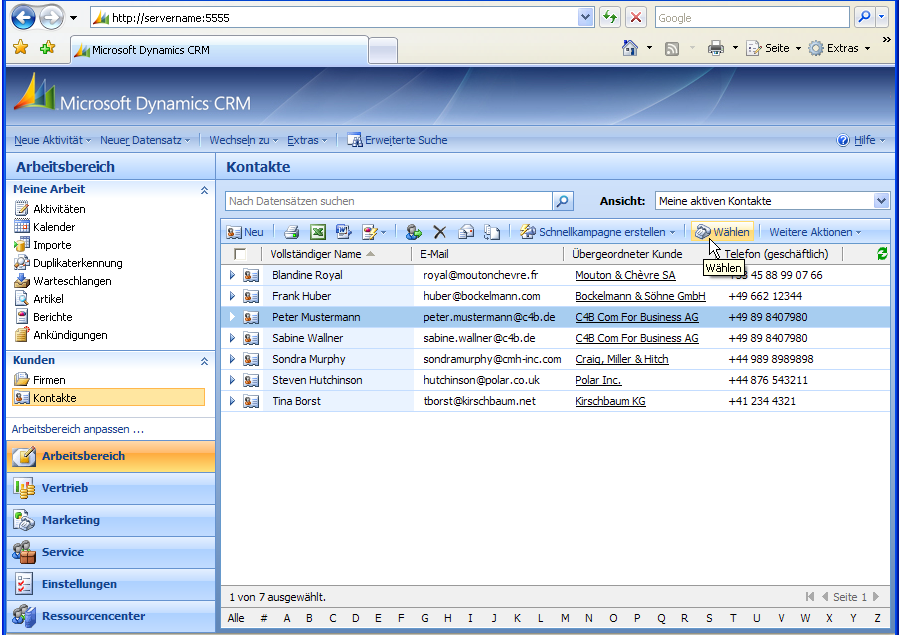The image size is (901, 635).
Task: Filter contacts by letter M
Action: pyautogui.click(x=563, y=618)
